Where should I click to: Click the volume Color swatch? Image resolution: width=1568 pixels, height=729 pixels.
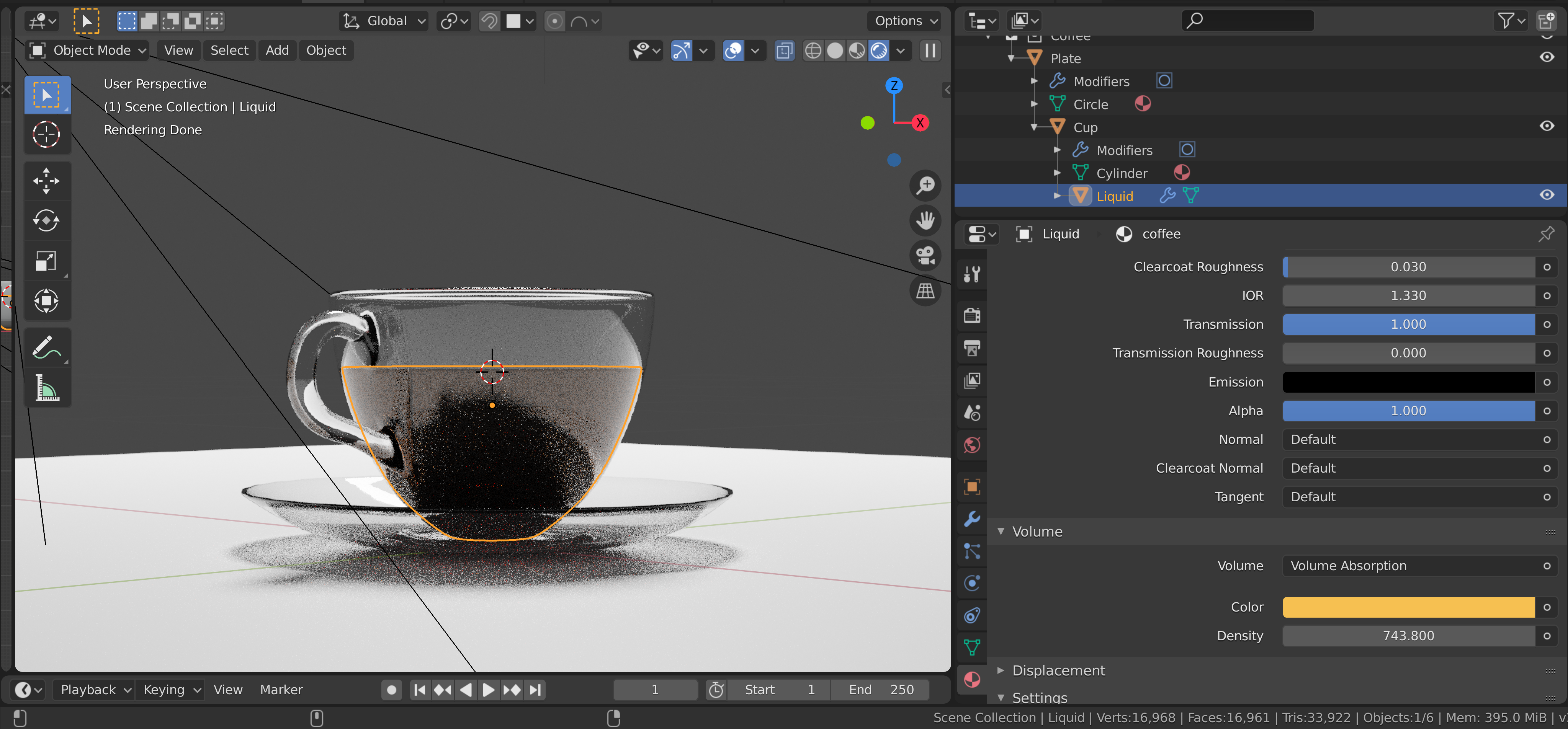point(1408,607)
